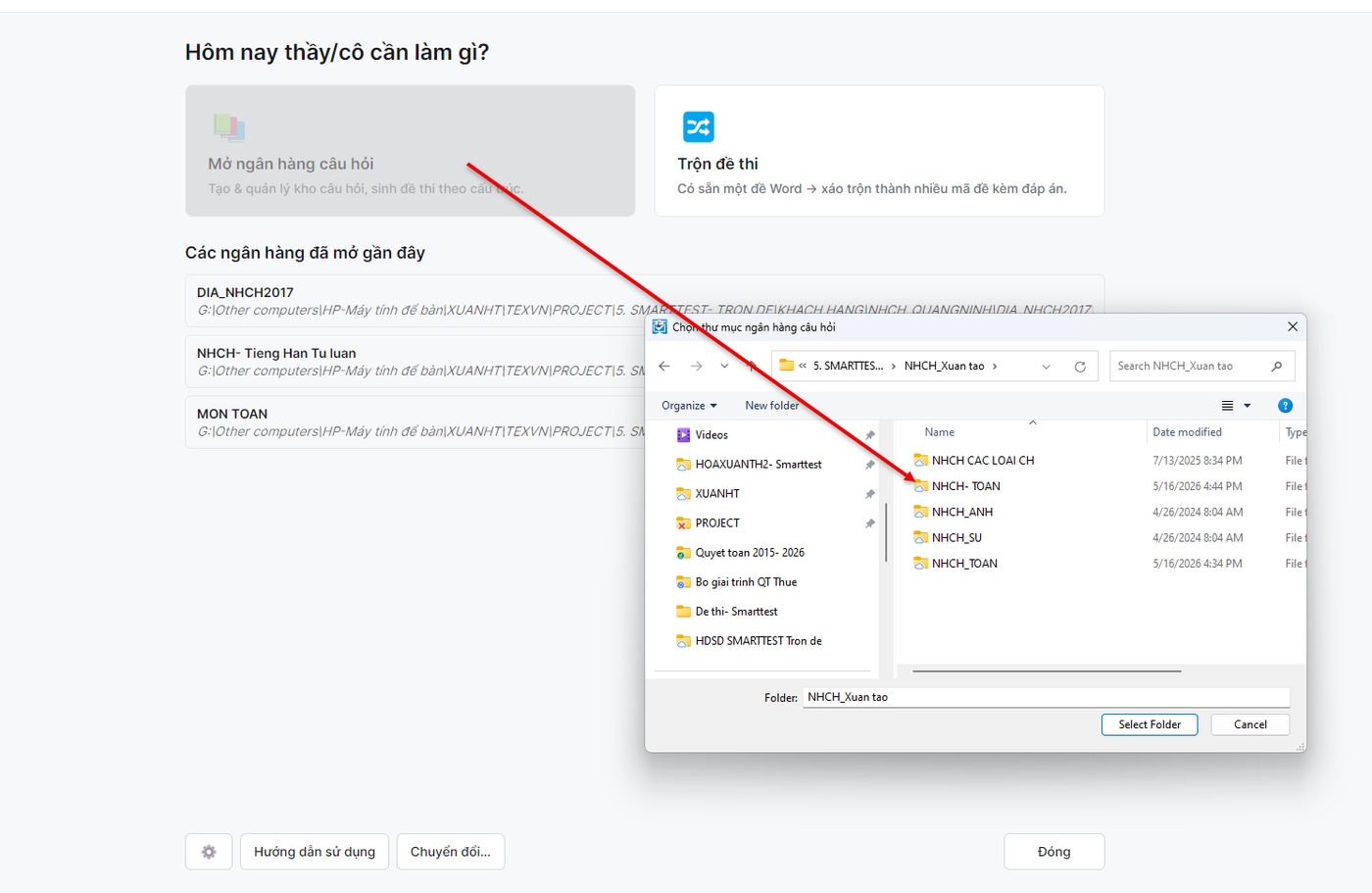
Task: Expand the address bar history dropdown
Action: pyautogui.click(x=1046, y=367)
